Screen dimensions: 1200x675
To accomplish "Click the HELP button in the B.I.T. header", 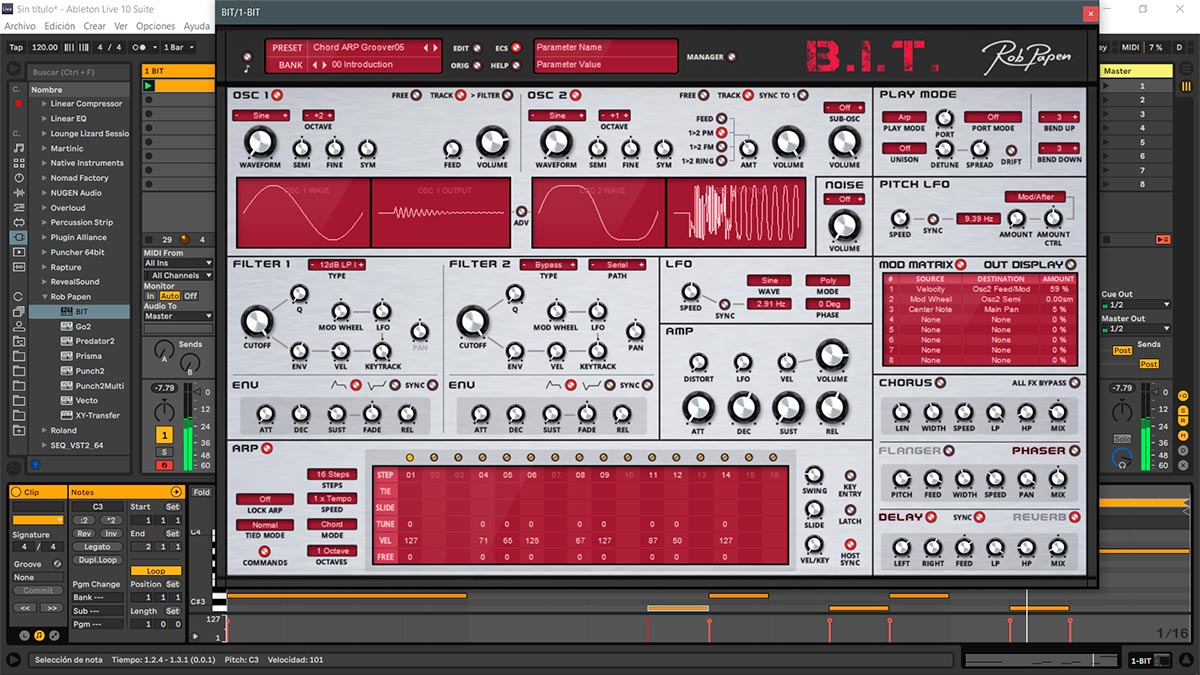I will click(518, 66).
